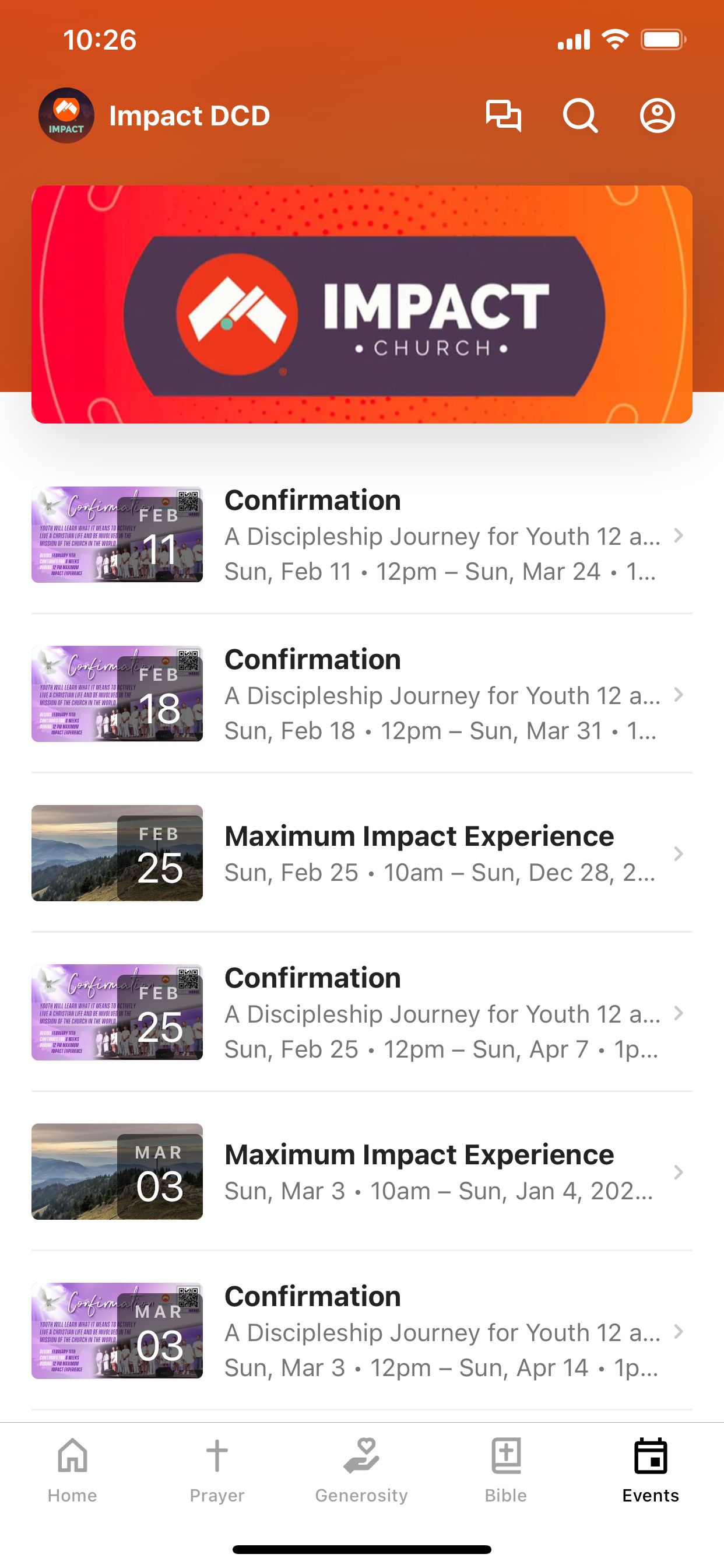Open the user profile icon

coord(657,116)
